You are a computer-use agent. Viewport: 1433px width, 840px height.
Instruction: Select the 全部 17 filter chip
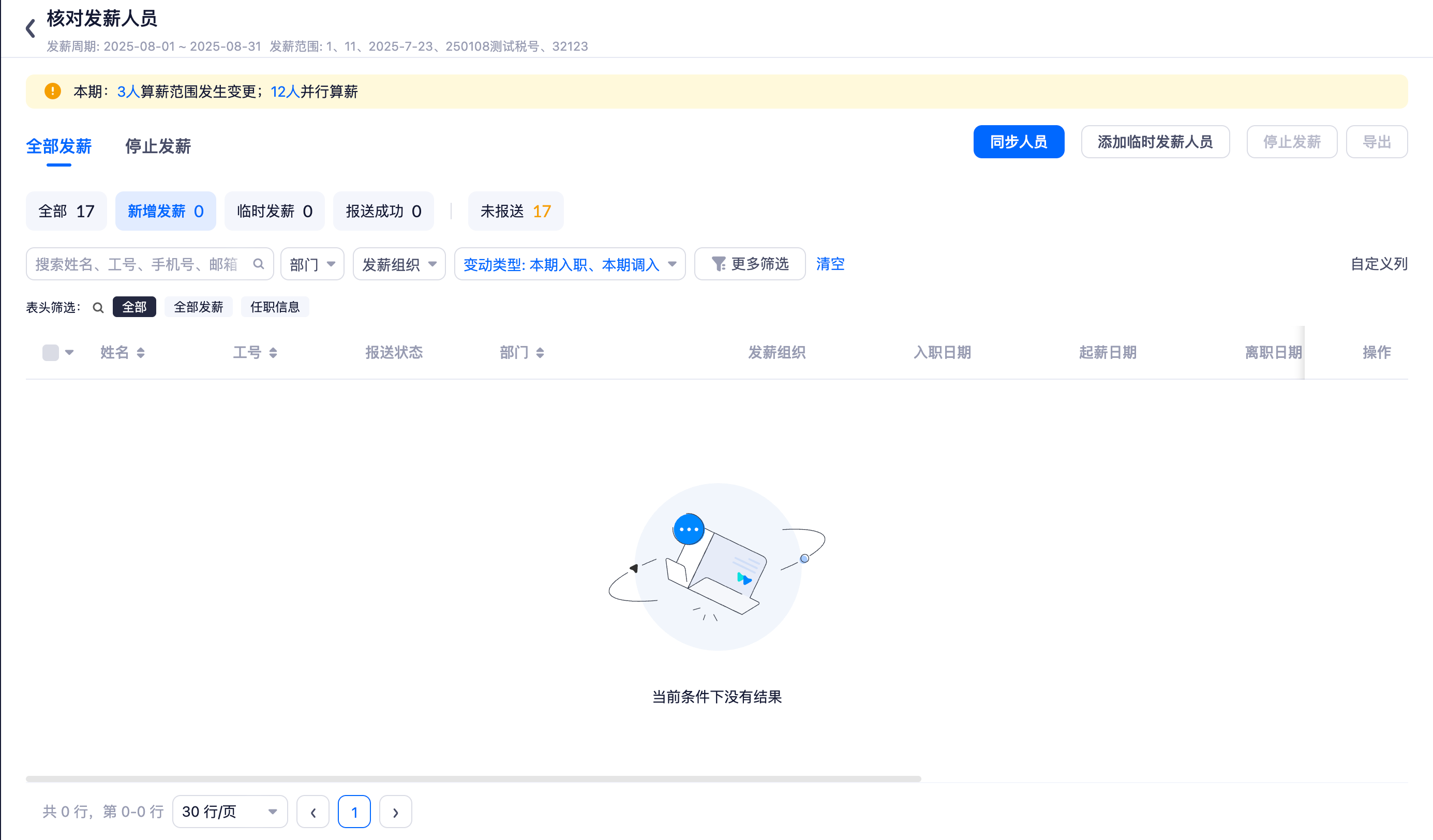66,211
